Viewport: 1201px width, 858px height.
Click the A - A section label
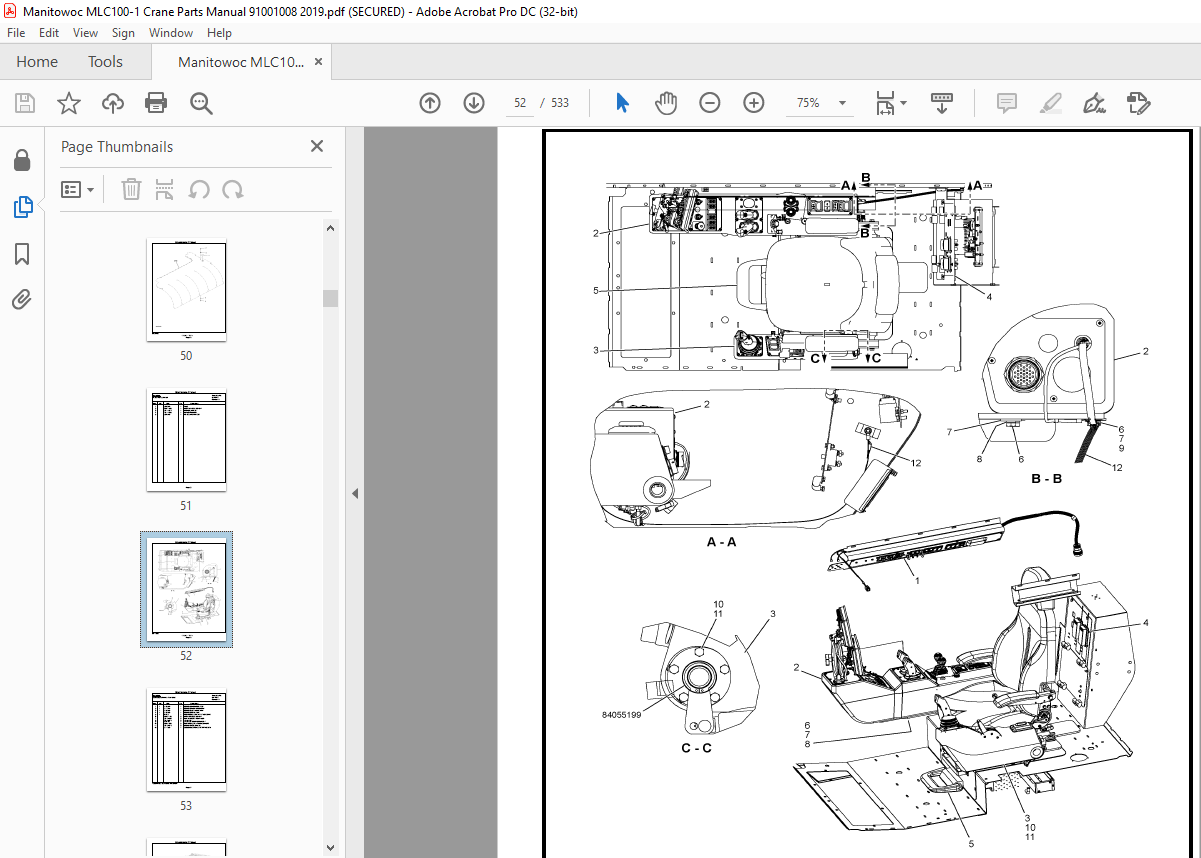[721, 542]
